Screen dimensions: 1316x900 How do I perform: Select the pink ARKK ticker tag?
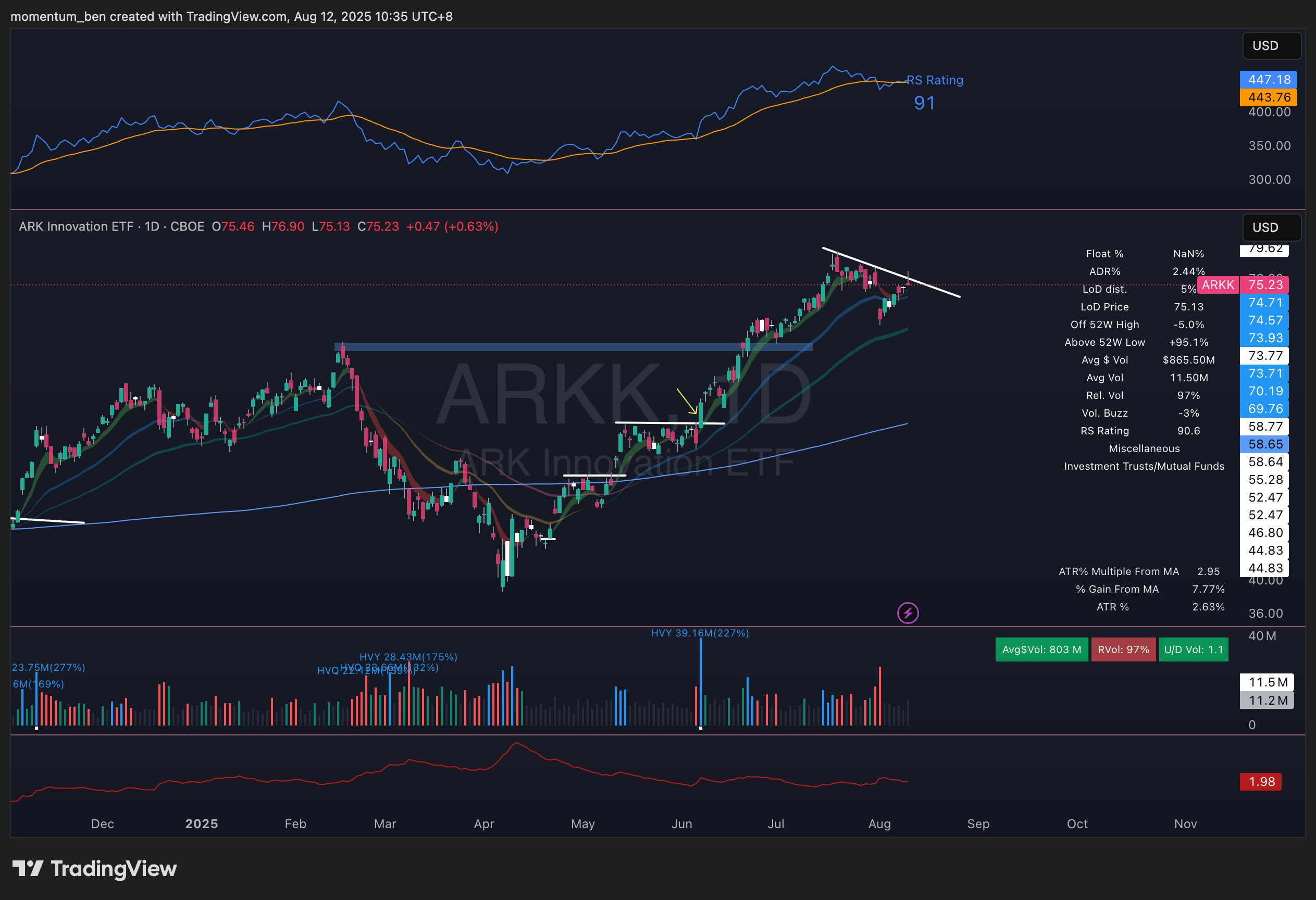point(1218,285)
